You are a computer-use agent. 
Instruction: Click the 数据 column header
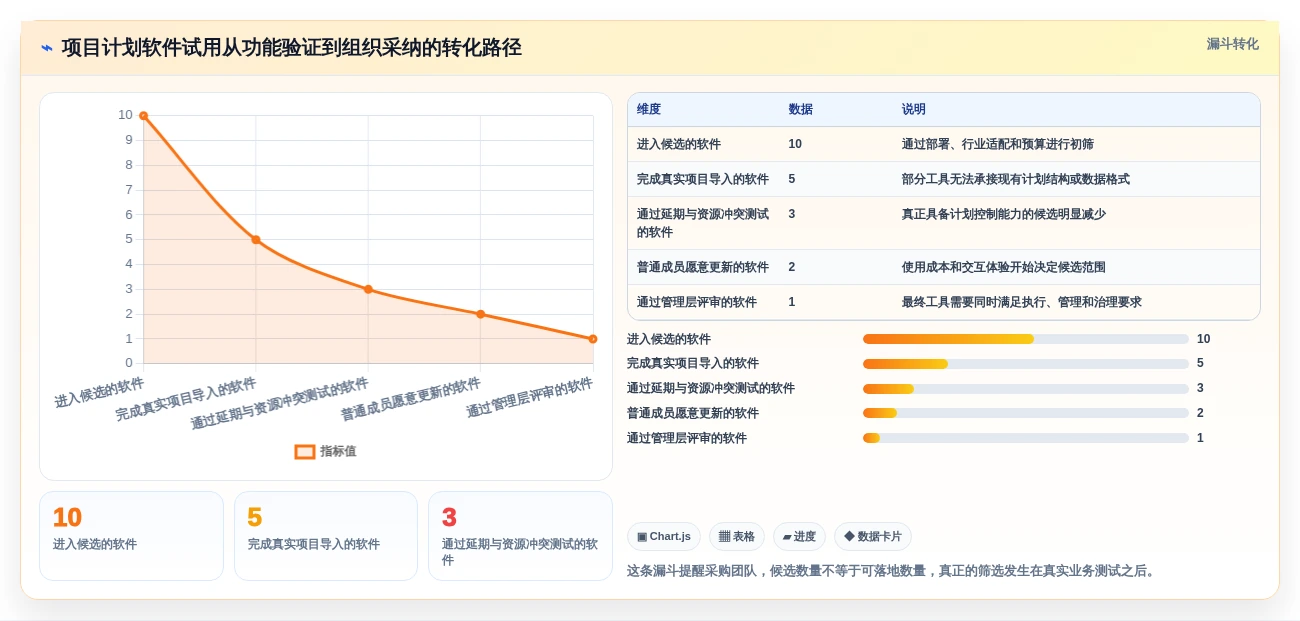[x=800, y=110]
